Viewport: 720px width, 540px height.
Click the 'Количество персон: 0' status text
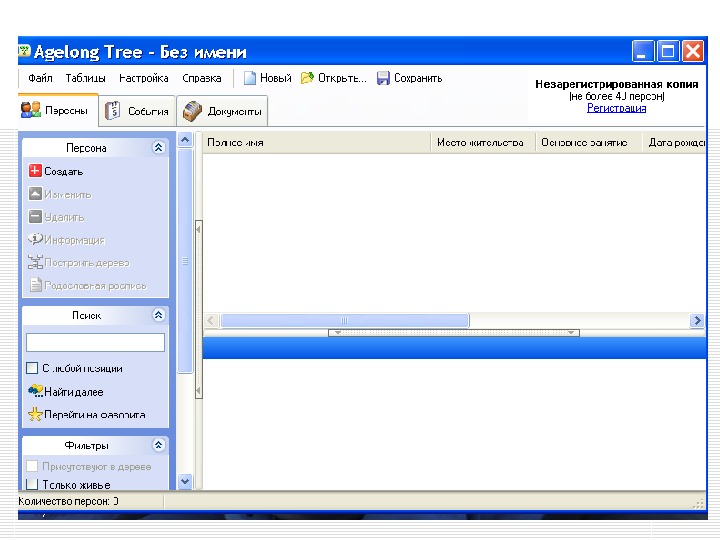pyautogui.click(x=68, y=501)
